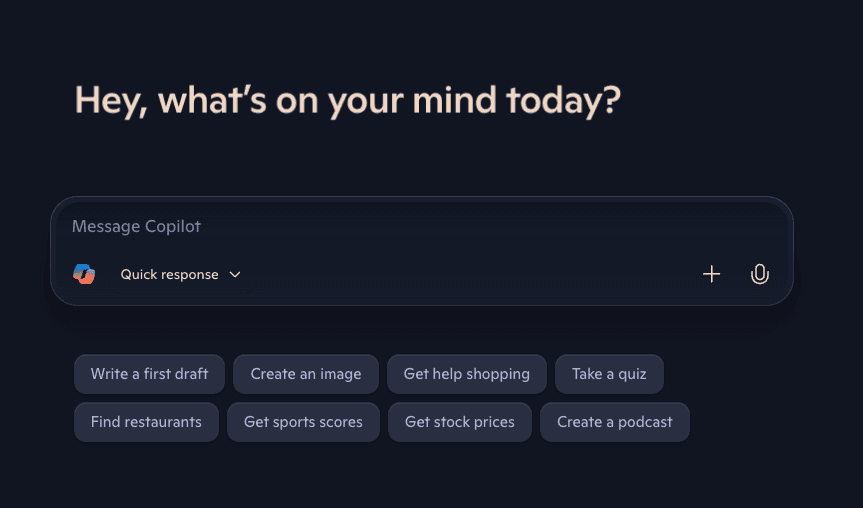Click the greeting heading text

(348, 100)
